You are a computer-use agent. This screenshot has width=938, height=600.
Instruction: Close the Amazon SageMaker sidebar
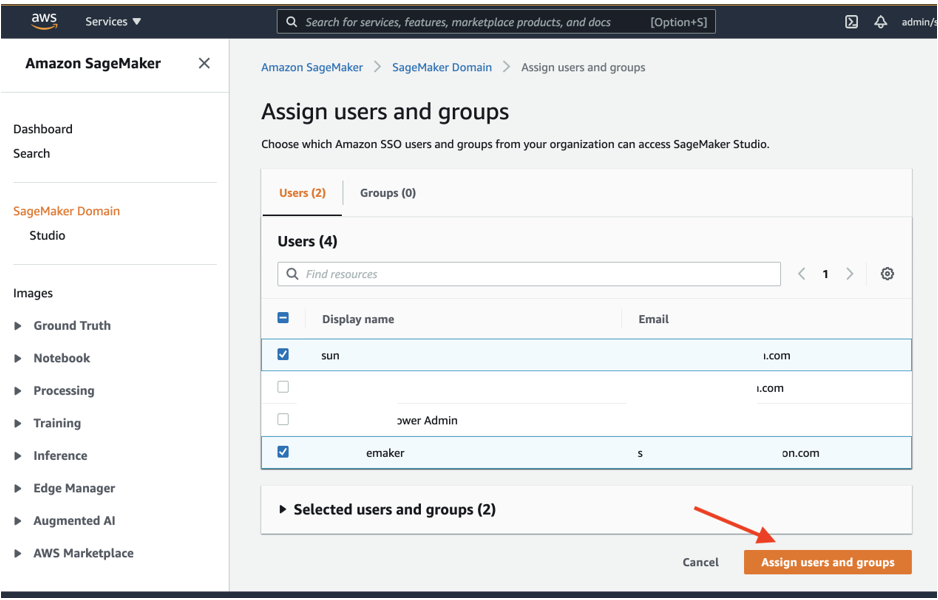(204, 63)
